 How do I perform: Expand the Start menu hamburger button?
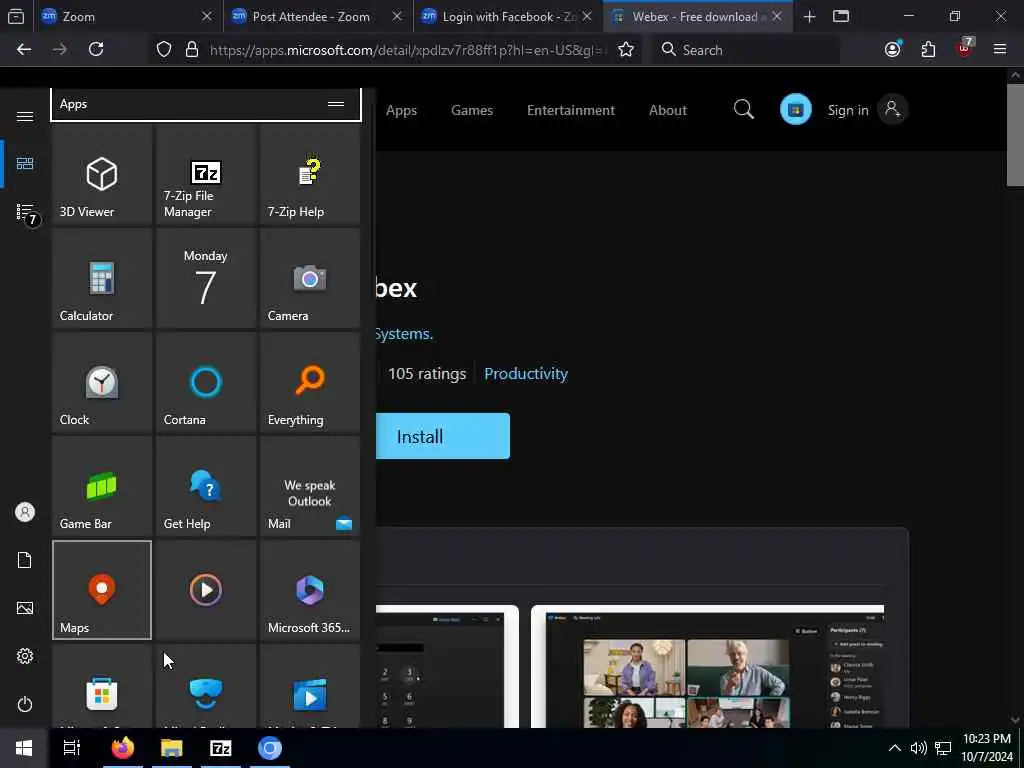click(25, 116)
